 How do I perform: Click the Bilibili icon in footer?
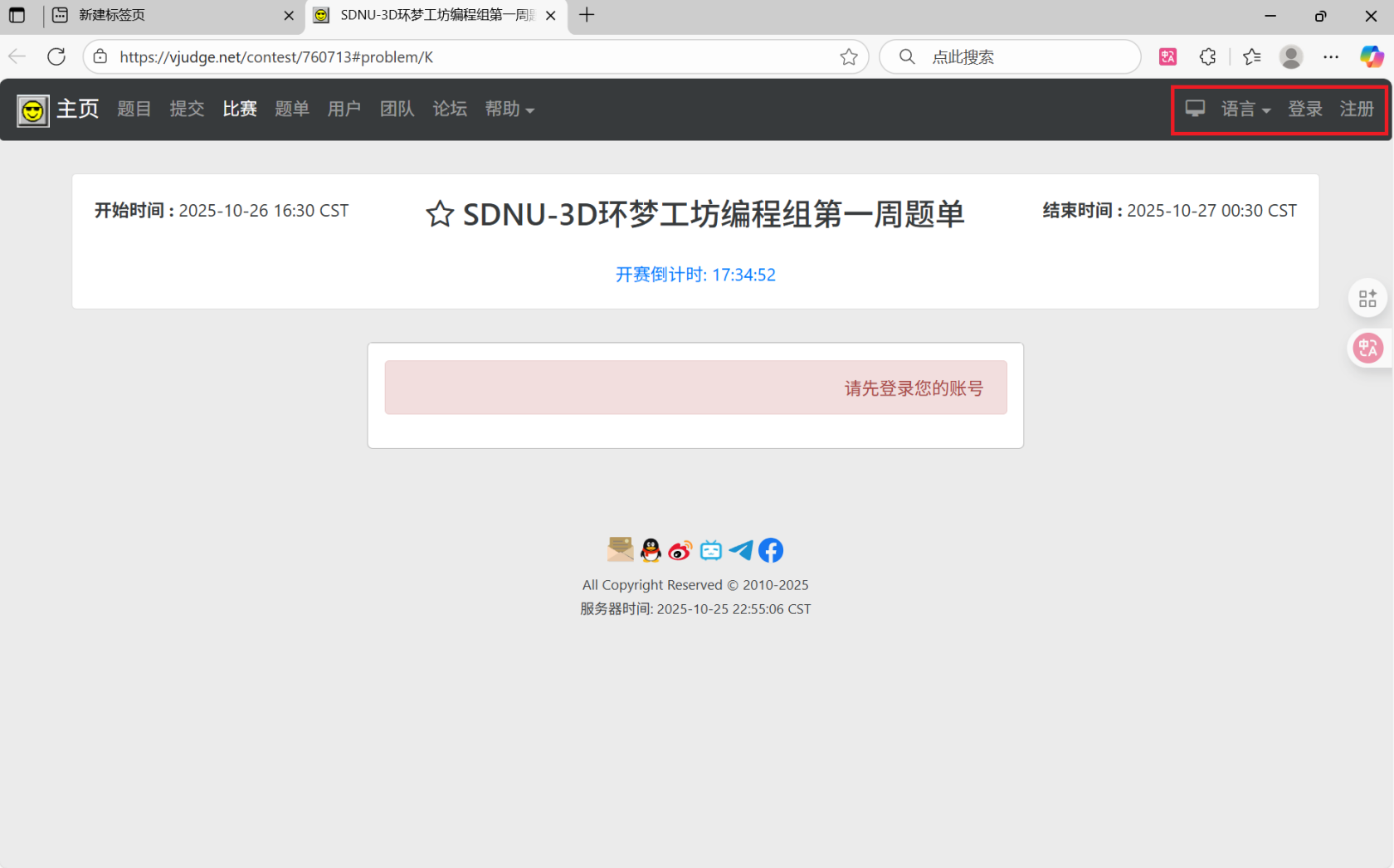pos(711,550)
